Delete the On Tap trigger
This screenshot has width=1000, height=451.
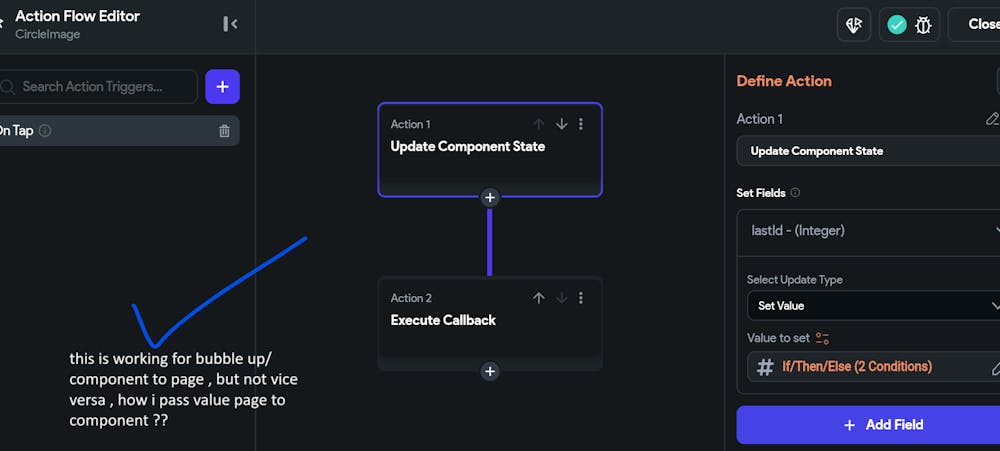coord(224,131)
